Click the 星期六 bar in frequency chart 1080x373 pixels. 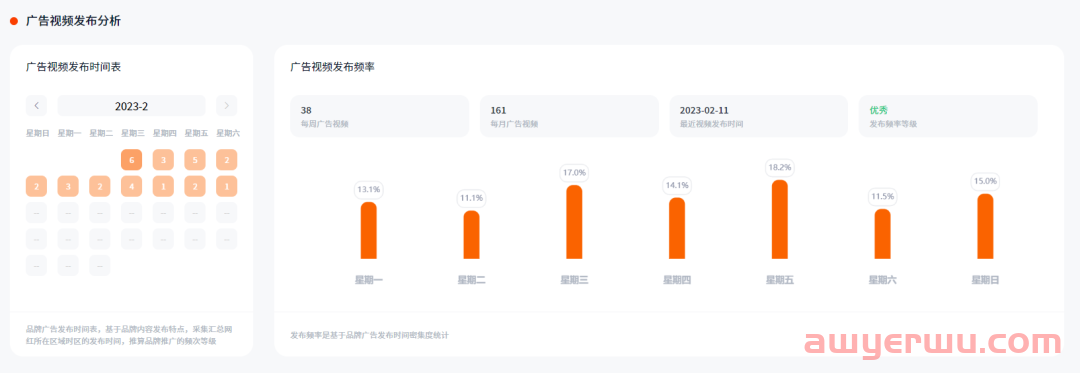click(882, 234)
